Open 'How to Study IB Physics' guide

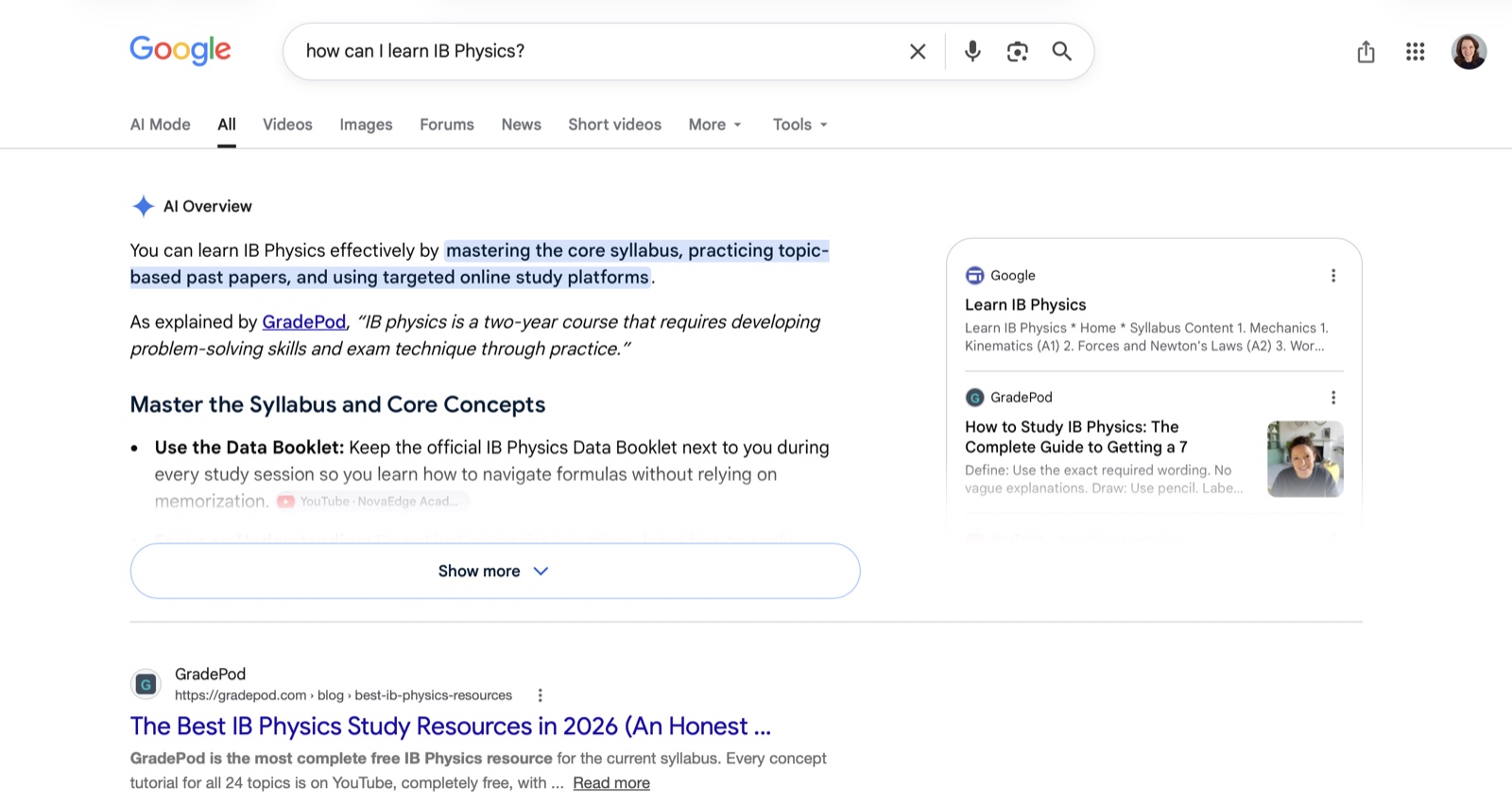click(1076, 437)
